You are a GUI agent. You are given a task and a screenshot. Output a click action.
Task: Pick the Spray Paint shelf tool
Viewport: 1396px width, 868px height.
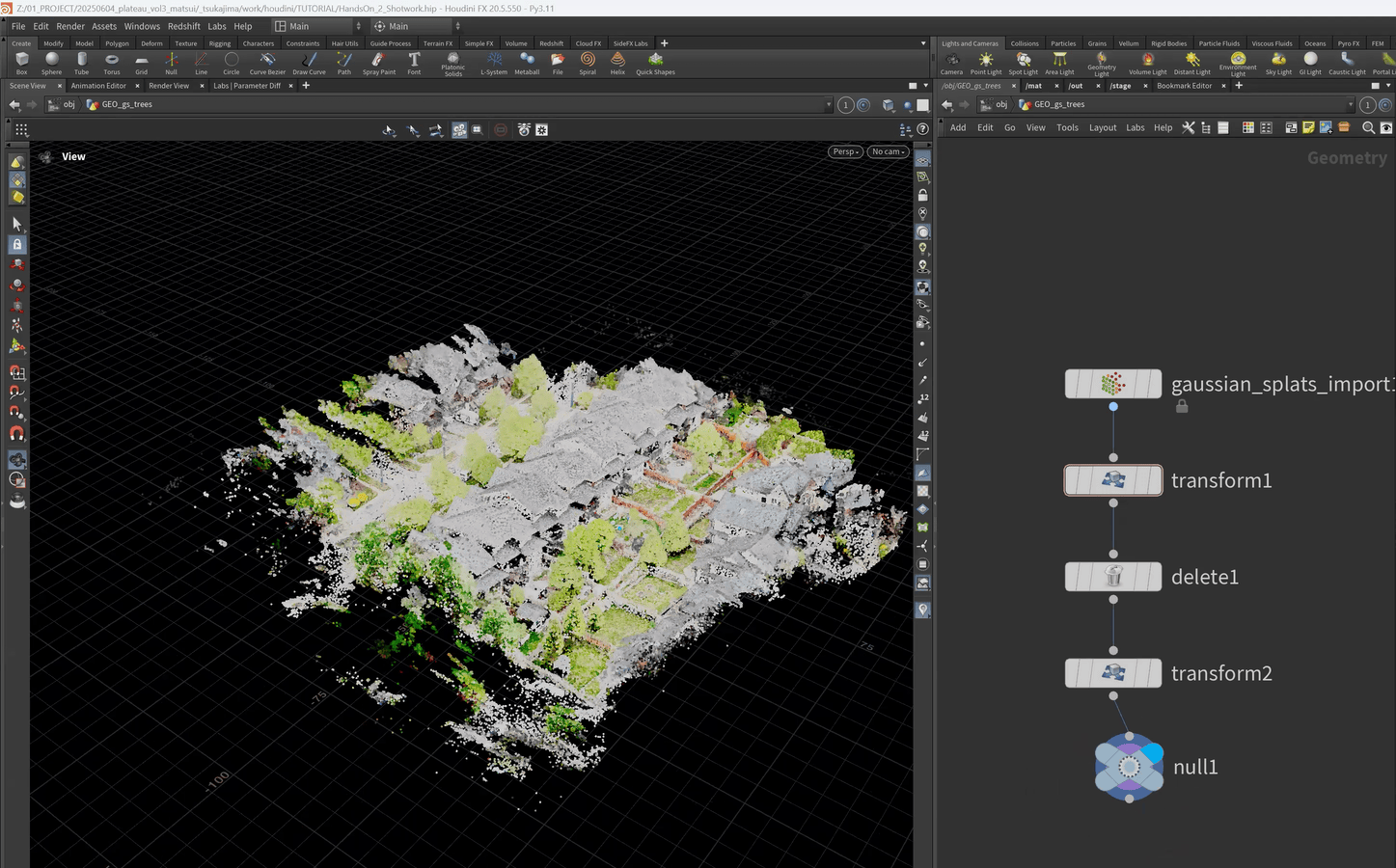pos(378,63)
